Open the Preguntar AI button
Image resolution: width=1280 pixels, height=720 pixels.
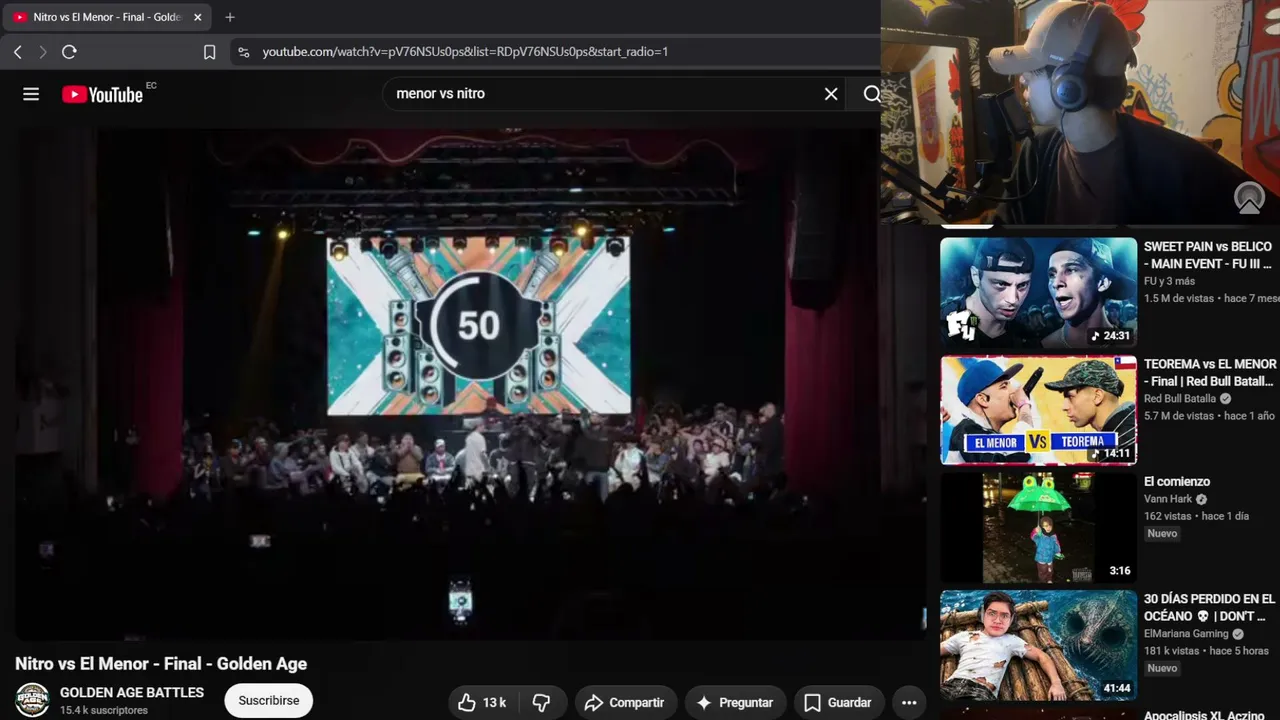pyautogui.click(x=735, y=703)
